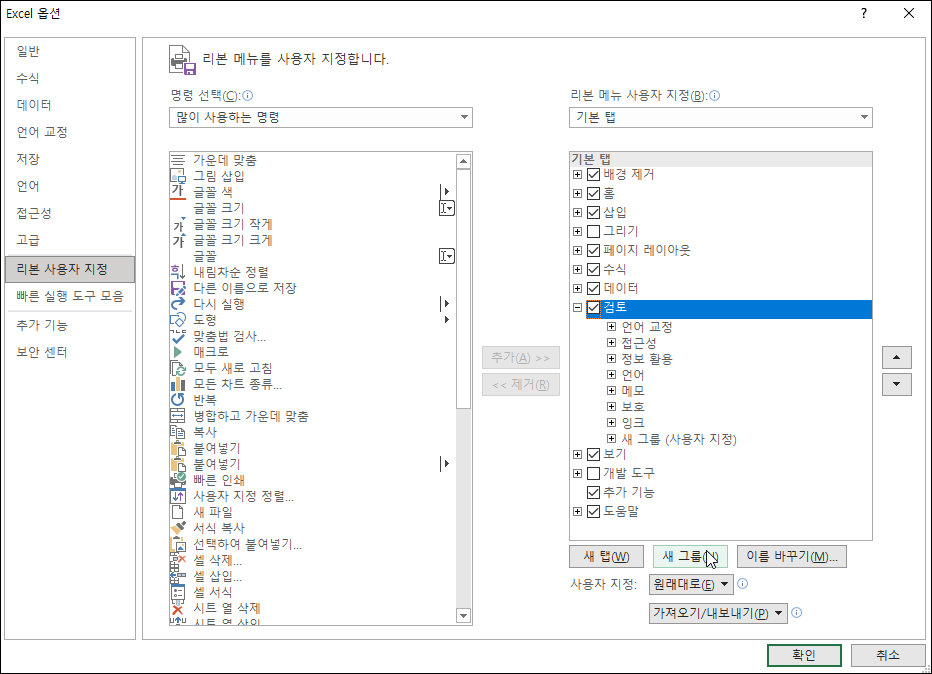
Task: Open the 원래대로 dropdown
Action: (691, 584)
